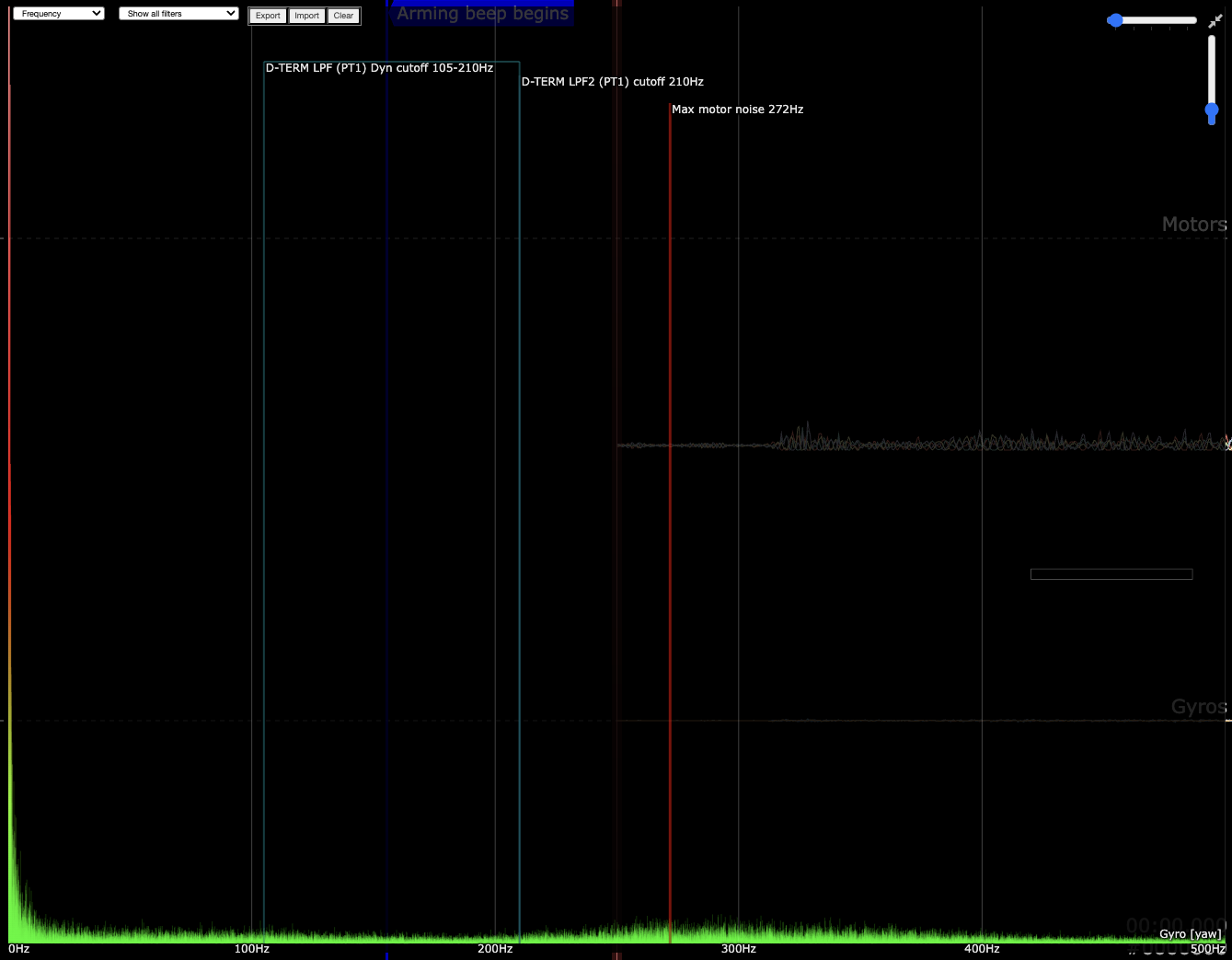The width and height of the screenshot is (1232, 960).
Task: Click the 200Hz frequency axis label
Action: pyautogui.click(x=495, y=949)
